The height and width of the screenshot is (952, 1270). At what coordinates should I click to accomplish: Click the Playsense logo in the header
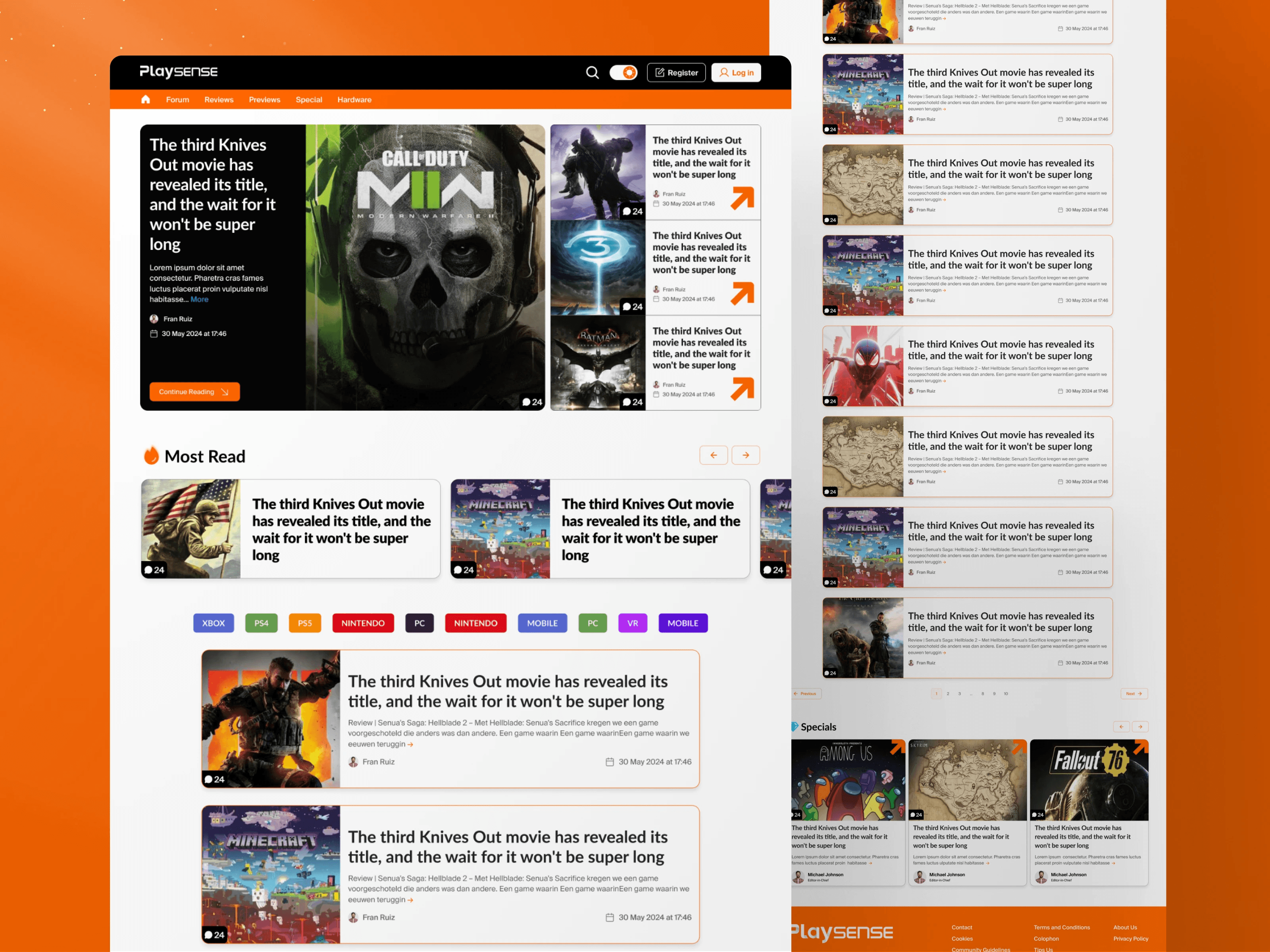(x=179, y=71)
